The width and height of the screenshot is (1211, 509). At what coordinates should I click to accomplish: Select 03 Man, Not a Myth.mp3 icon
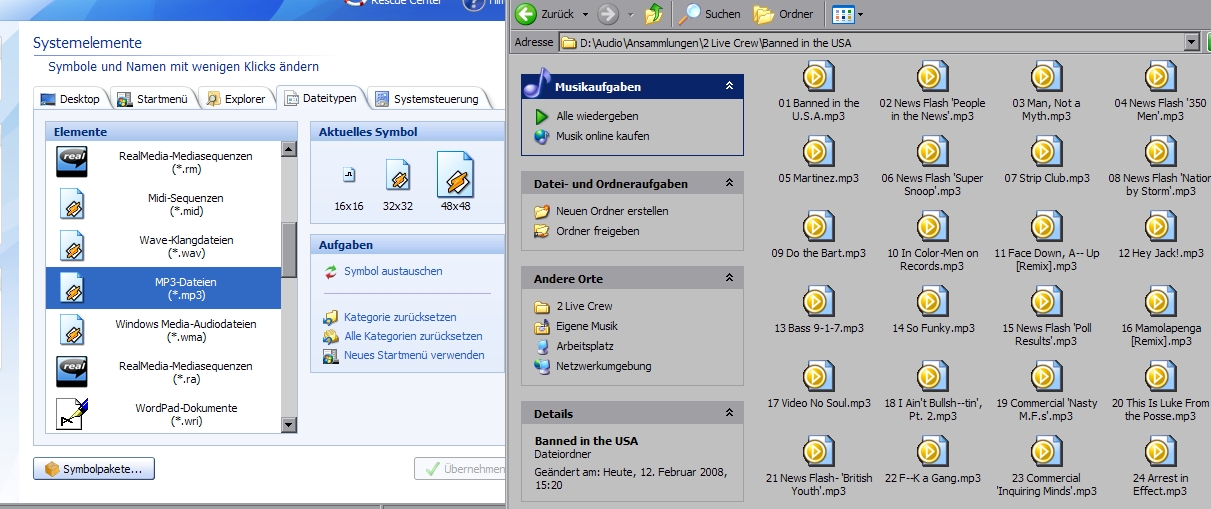point(1046,76)
